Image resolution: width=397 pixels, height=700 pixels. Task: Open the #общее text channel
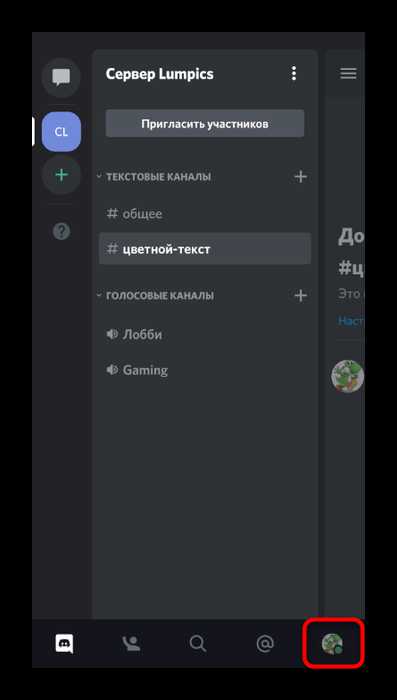pyautogui.click(x=205, y=214)
